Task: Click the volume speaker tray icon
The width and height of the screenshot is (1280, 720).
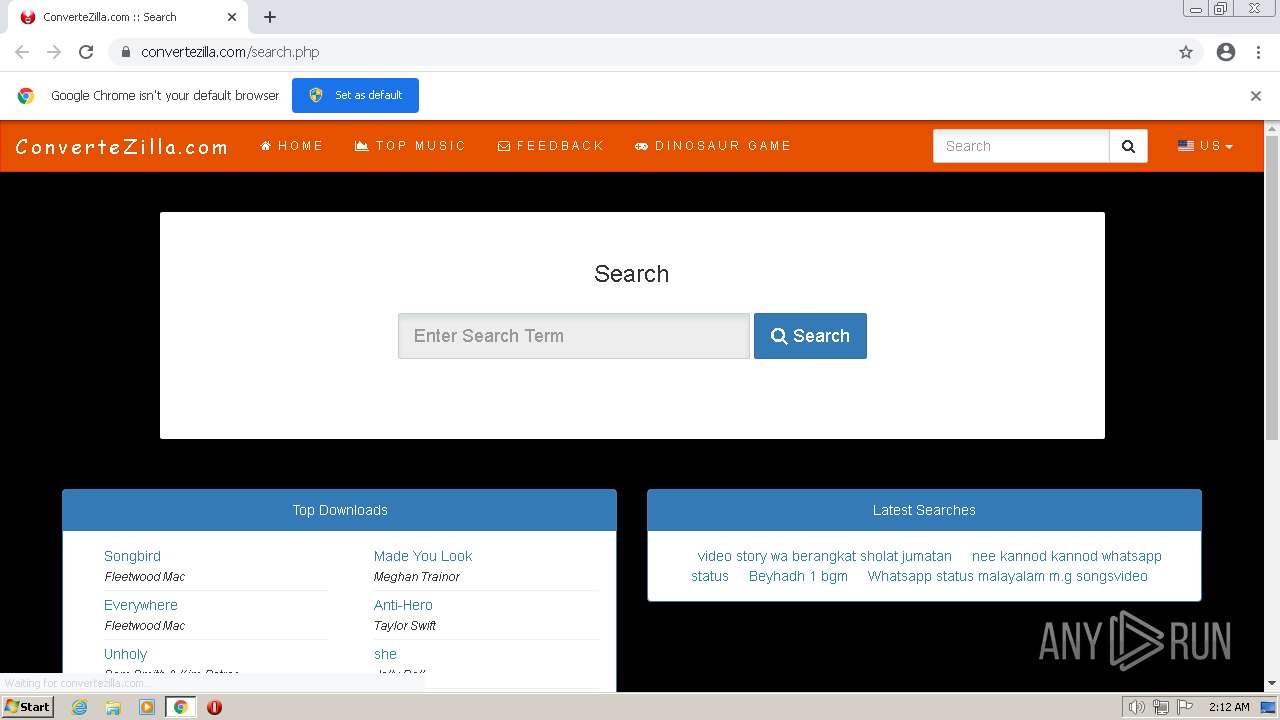Action: click(x=1137, y=707)
